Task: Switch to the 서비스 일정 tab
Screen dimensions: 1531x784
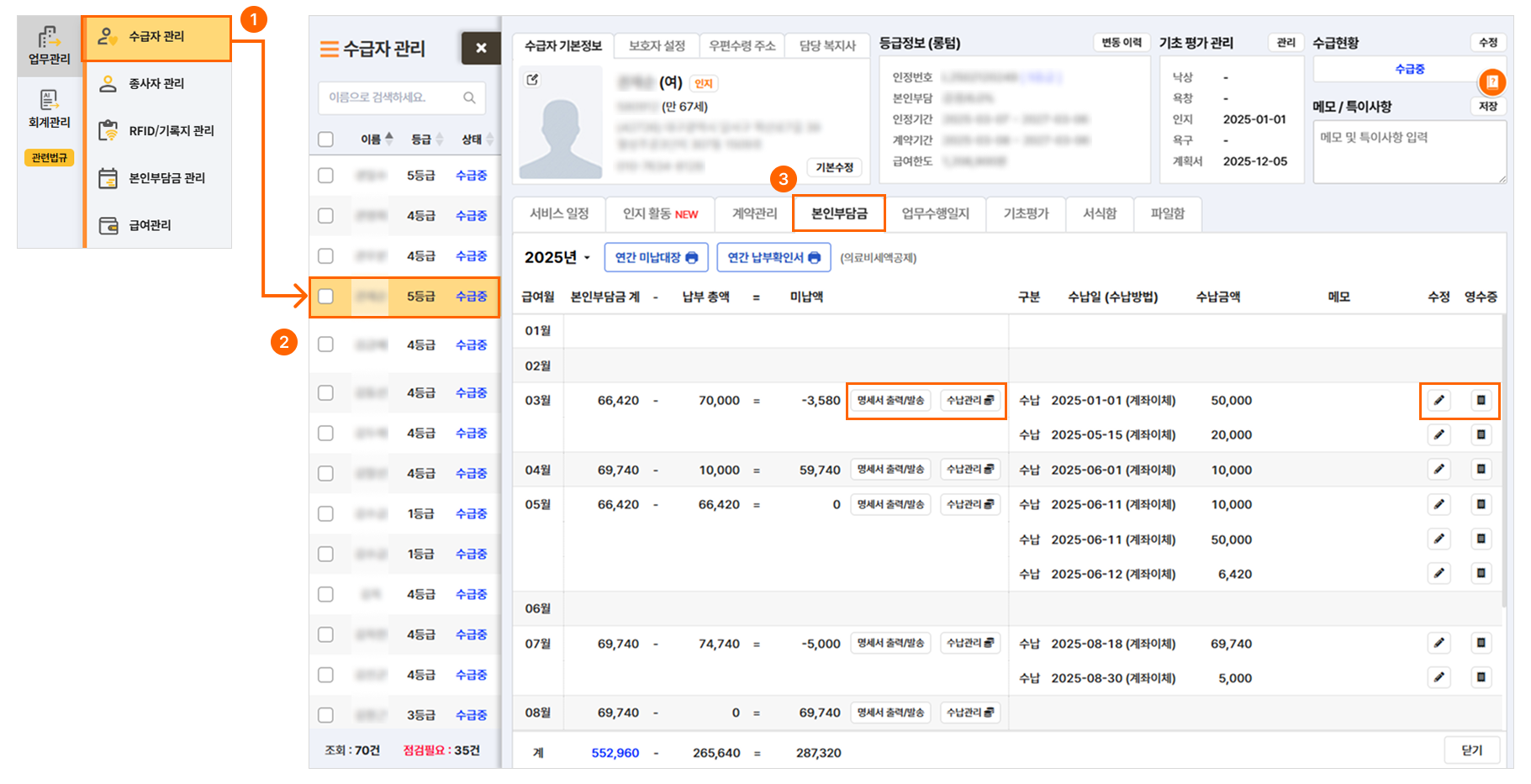Action: pos(559,214)
